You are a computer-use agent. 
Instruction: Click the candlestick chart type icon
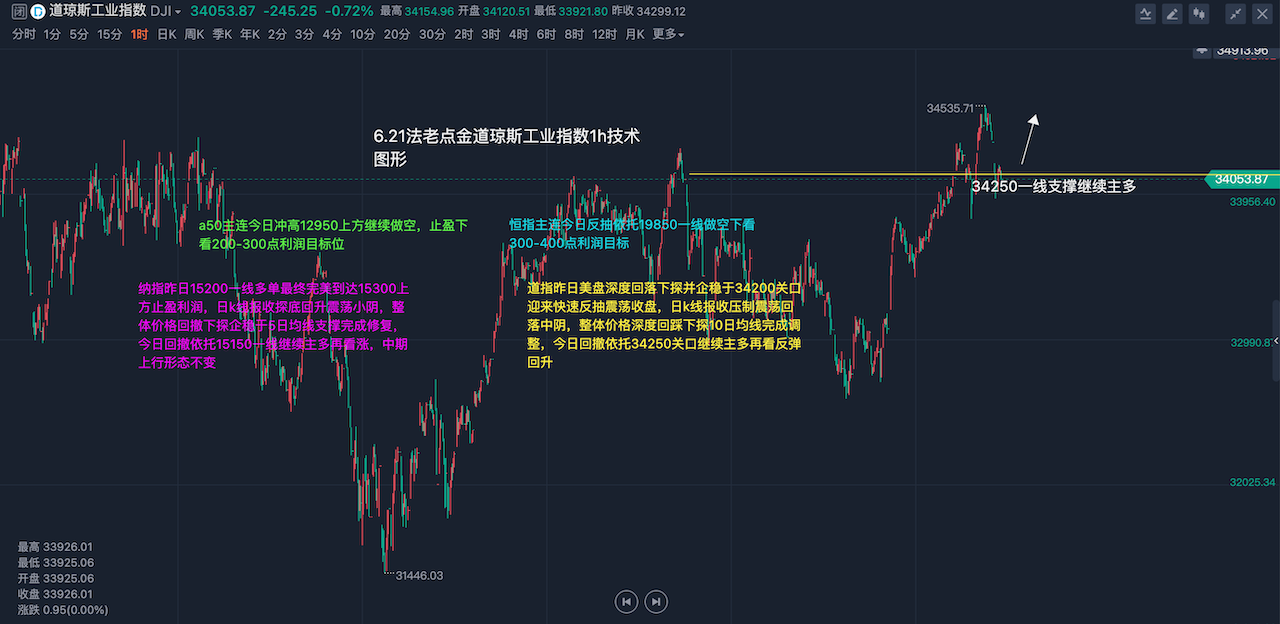click(x=1199, y=14)
